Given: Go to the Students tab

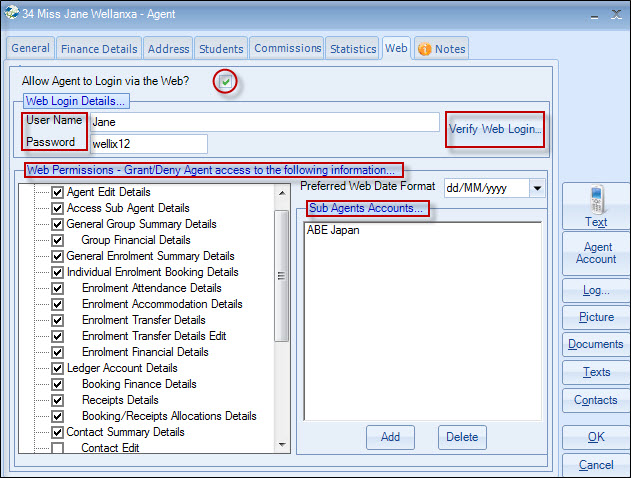Looking at the screenshot, I should point(220,48).
